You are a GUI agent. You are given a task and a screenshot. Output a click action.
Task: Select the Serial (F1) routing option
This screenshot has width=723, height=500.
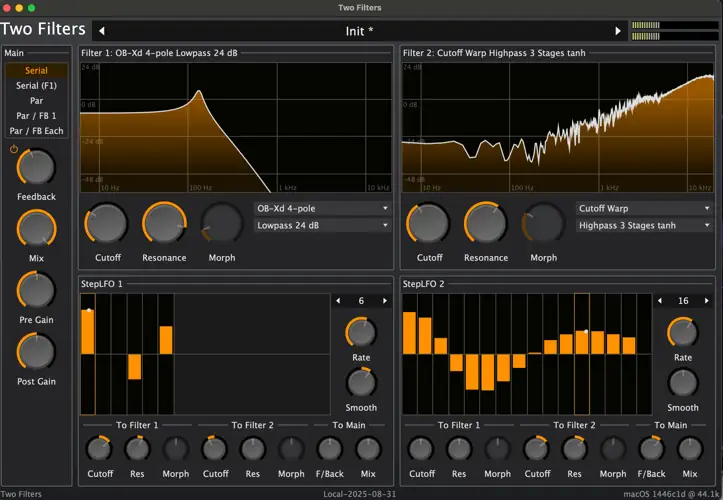[x=36, y=86]
